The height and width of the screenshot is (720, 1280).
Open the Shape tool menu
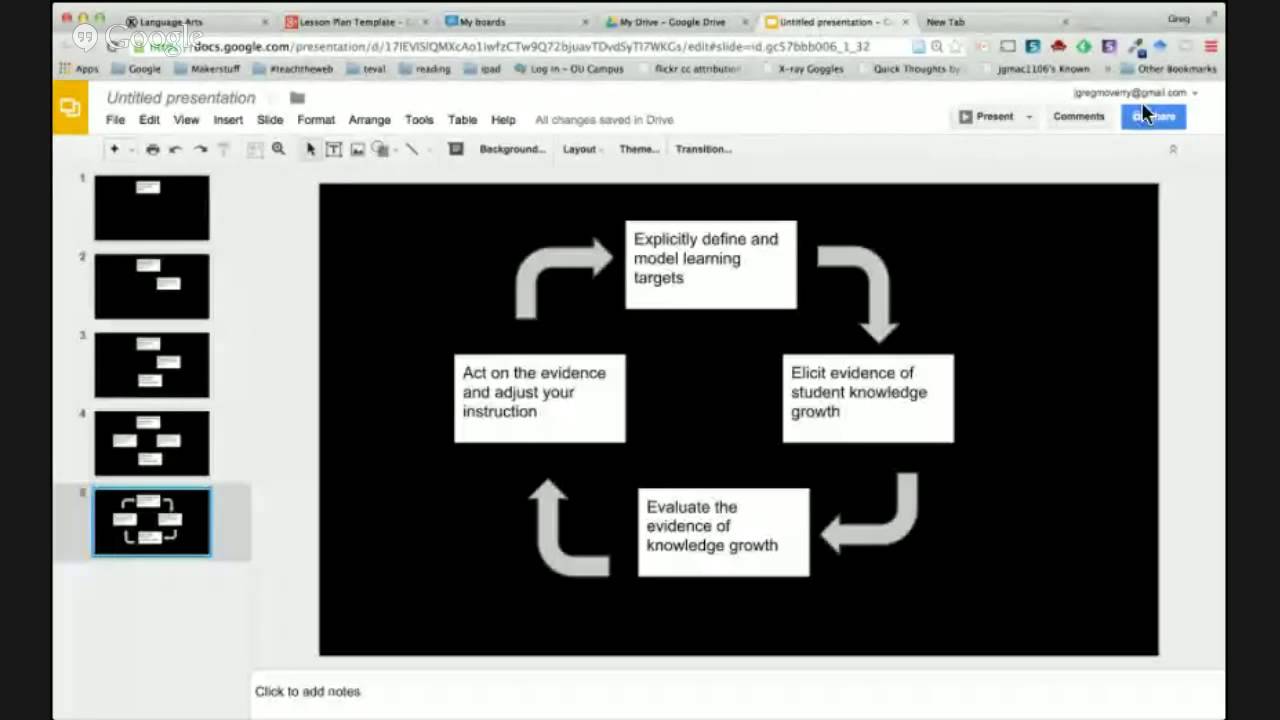click(380, 149)
